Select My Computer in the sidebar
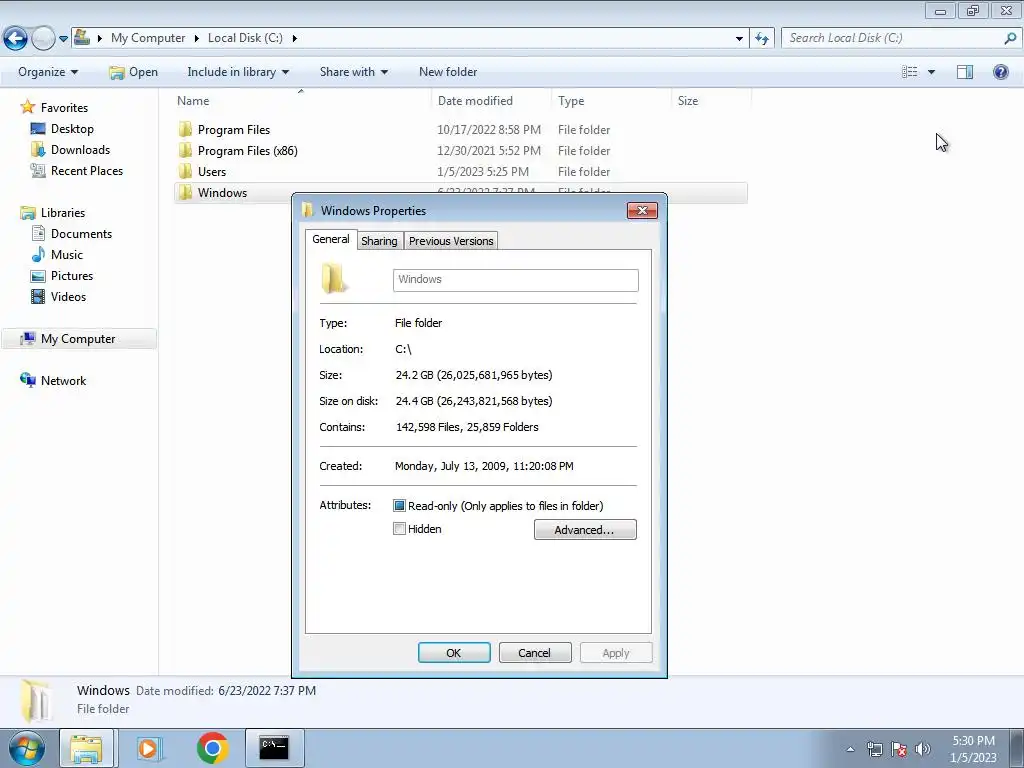Image resolution: width=1024 pixels, height=768 pixels. (x=78, y=339)
